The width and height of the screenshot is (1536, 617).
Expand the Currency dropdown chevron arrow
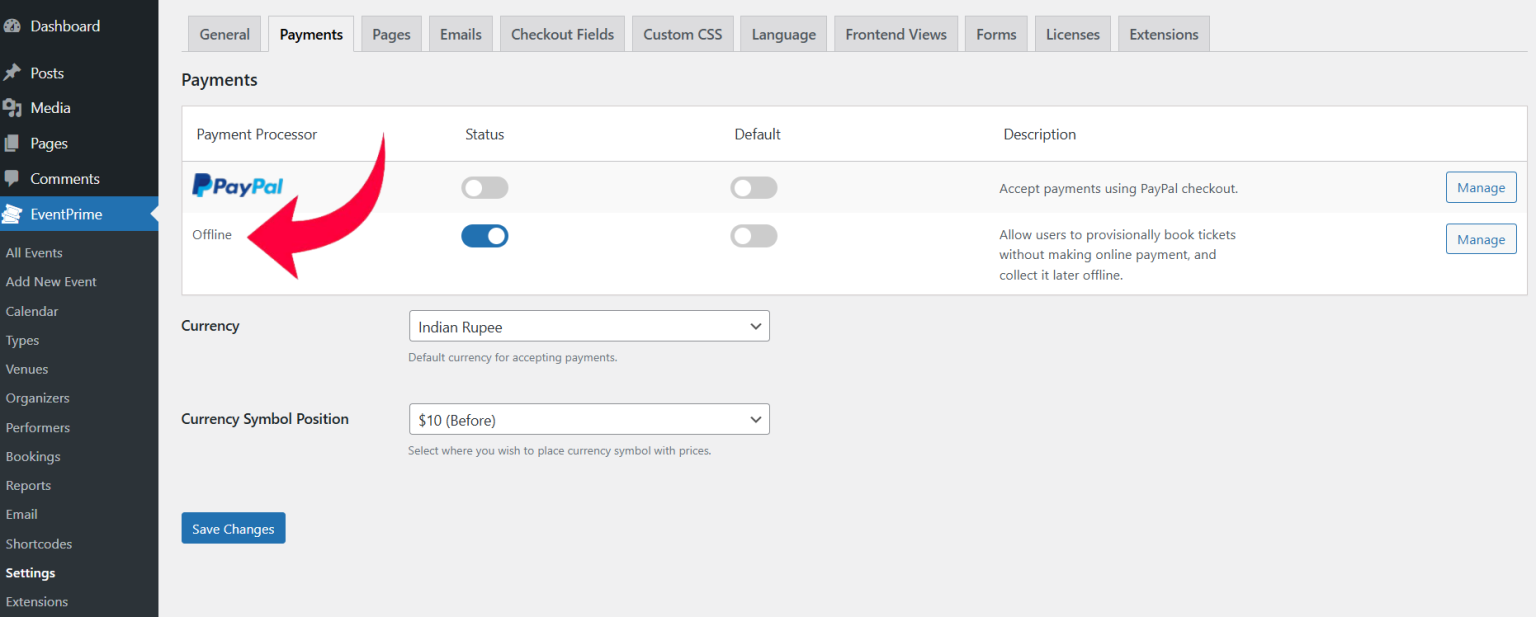tap(757, 325)
